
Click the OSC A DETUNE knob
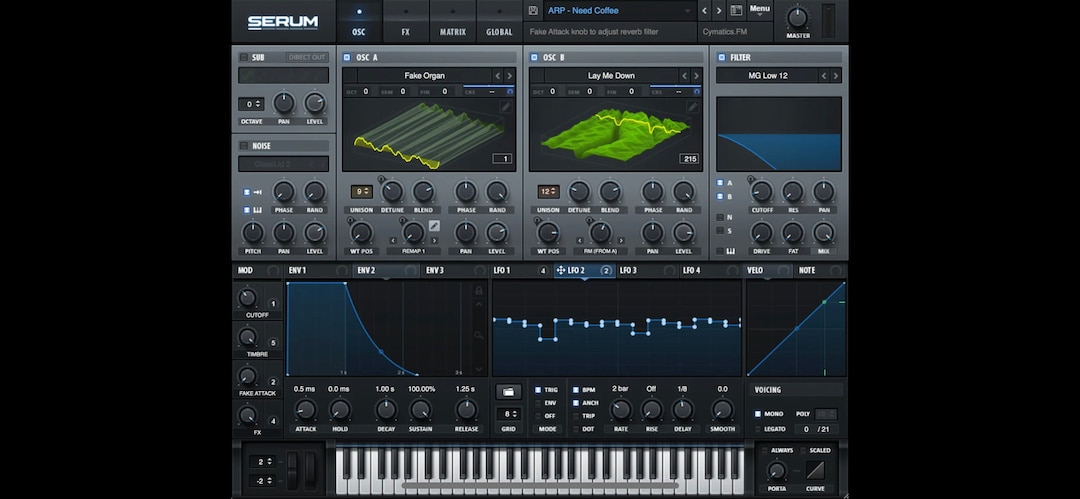(x=392, y=192)
